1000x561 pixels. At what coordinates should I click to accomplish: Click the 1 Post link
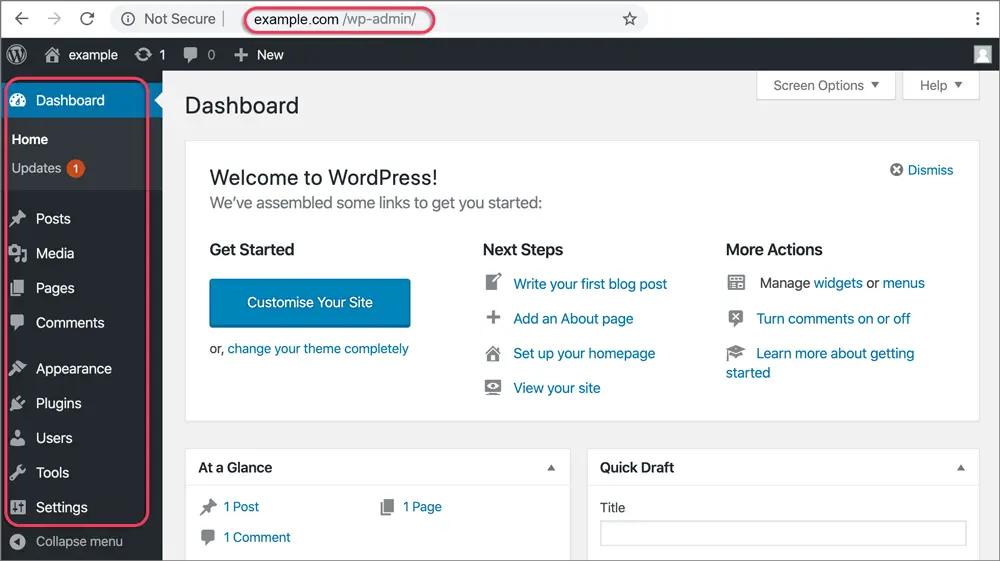click(241, 507)
